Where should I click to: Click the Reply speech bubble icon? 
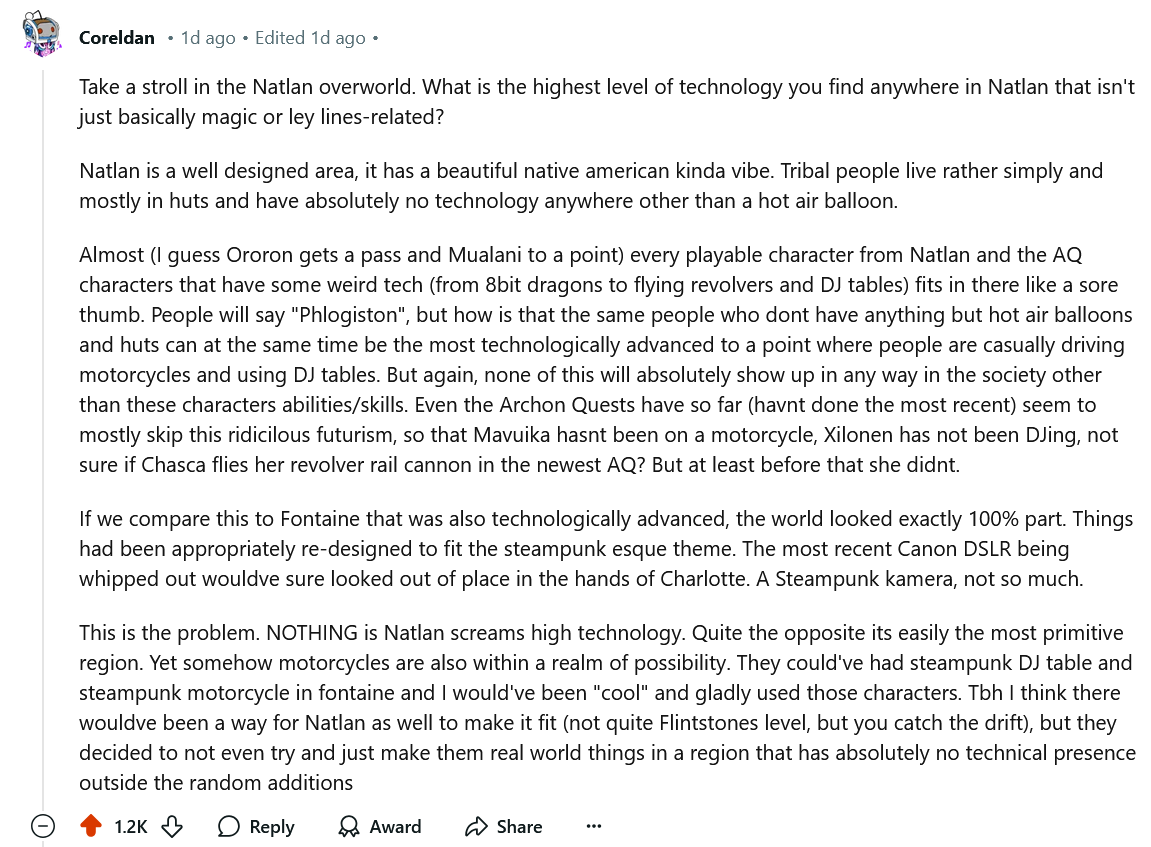pyautogui.click(x=229, y=826)
